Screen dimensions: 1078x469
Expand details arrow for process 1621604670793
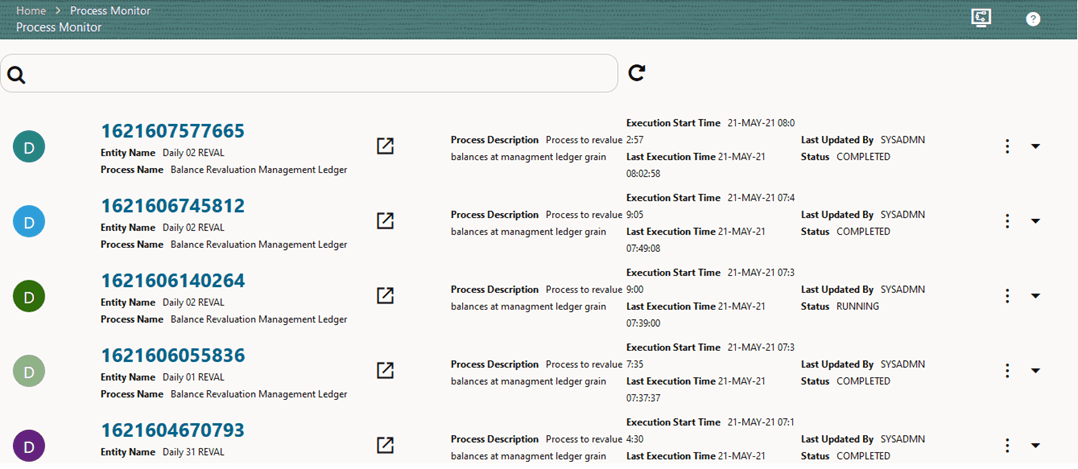(1035, 446)
